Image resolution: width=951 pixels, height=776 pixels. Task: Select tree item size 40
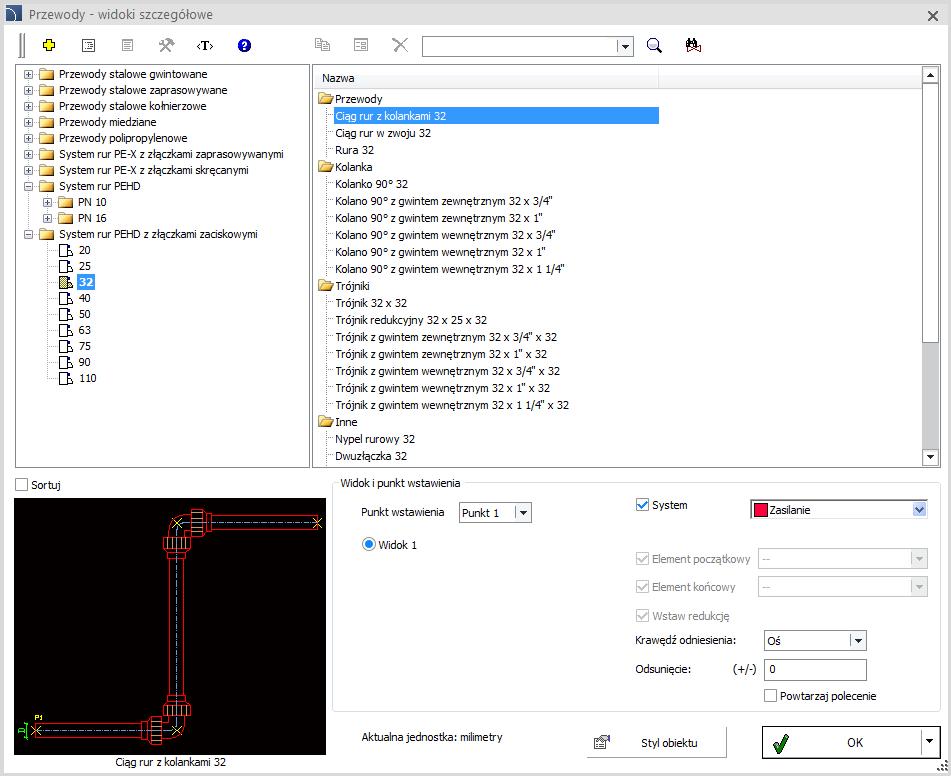click(84, 298)
